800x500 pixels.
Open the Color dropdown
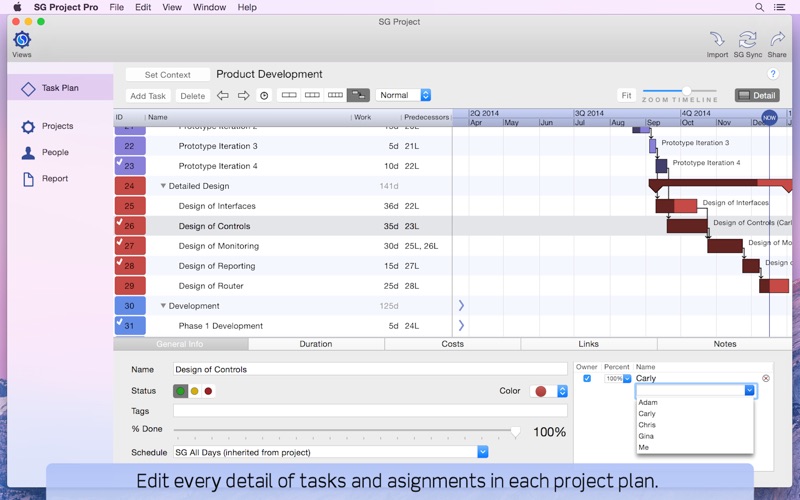(562, 391)
